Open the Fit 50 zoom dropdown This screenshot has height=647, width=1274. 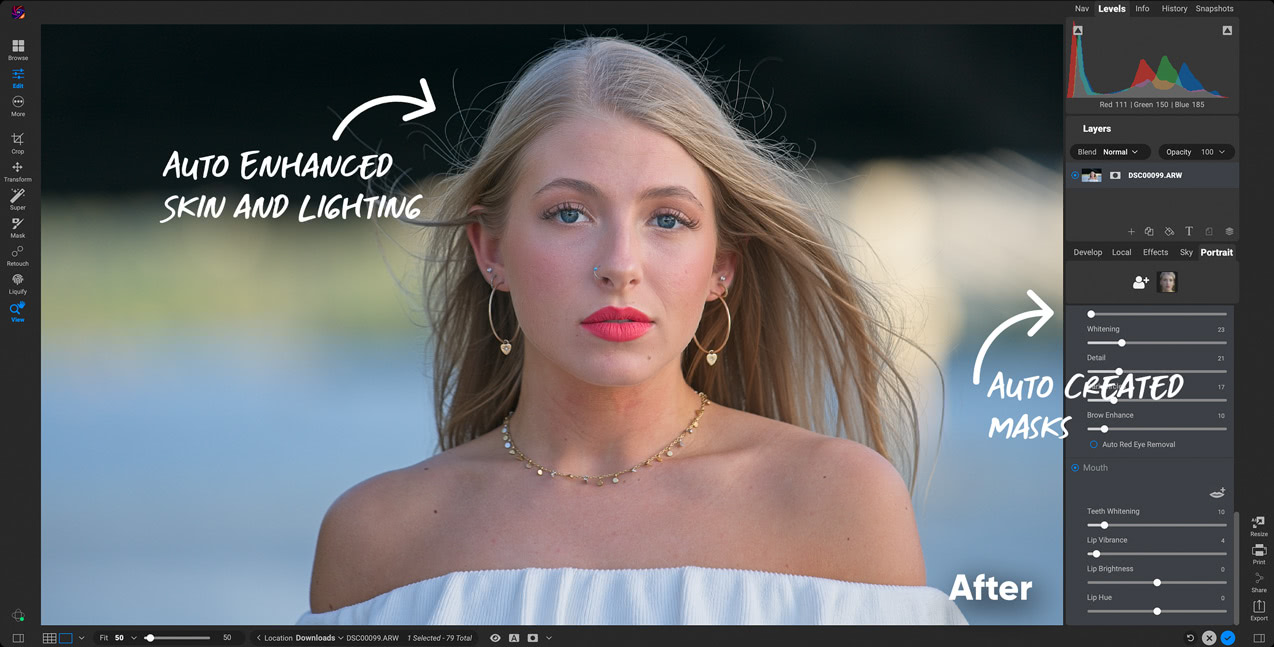point(118,638)
